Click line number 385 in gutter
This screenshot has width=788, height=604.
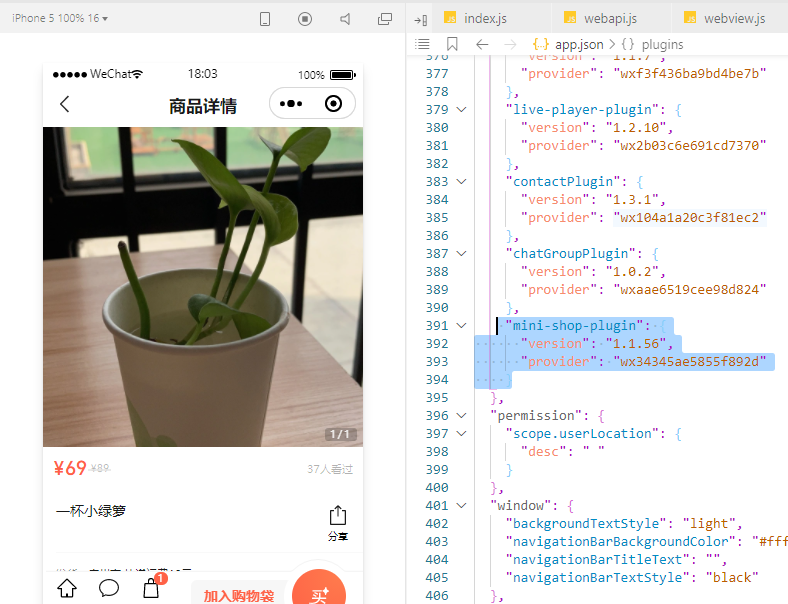coord(437,218)
